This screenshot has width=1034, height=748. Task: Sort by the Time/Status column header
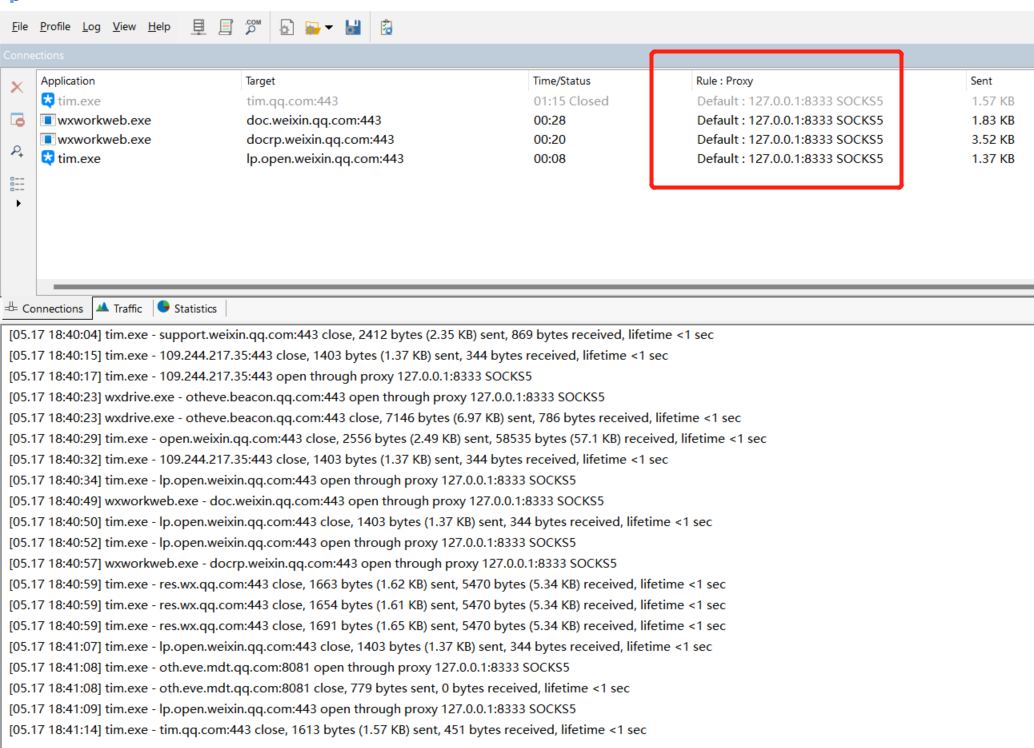coord(561,81)
